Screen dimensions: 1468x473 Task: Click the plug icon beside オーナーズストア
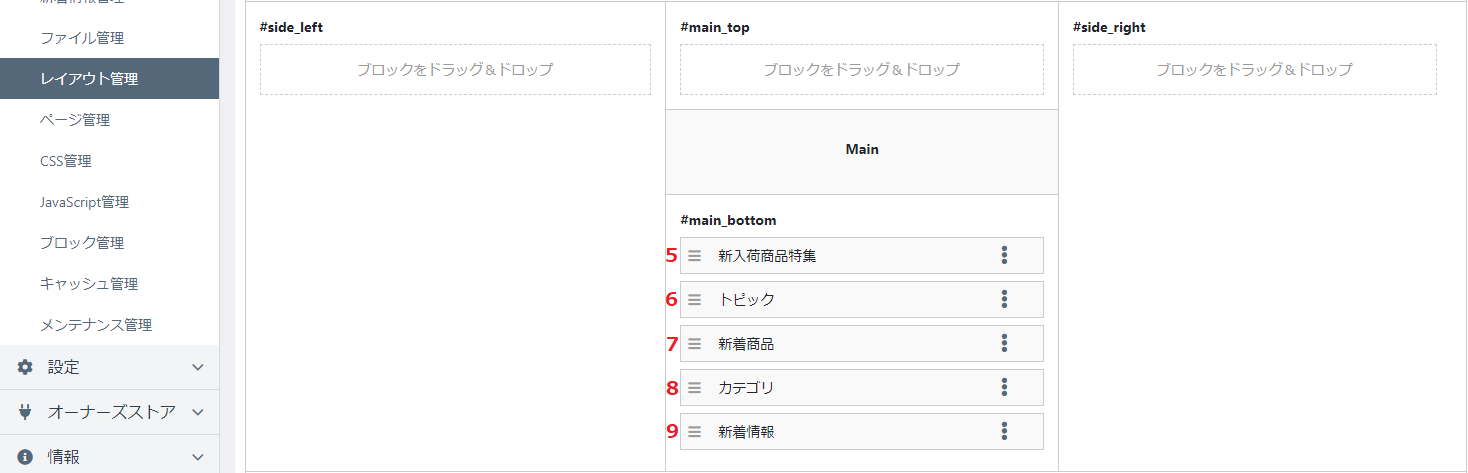point(25,411)
